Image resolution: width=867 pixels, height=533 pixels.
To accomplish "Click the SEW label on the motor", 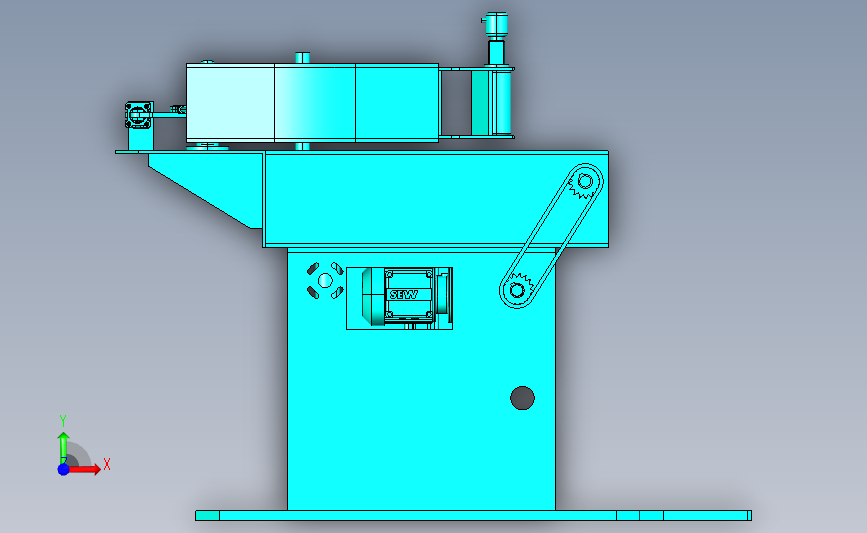I will (404, 295).
